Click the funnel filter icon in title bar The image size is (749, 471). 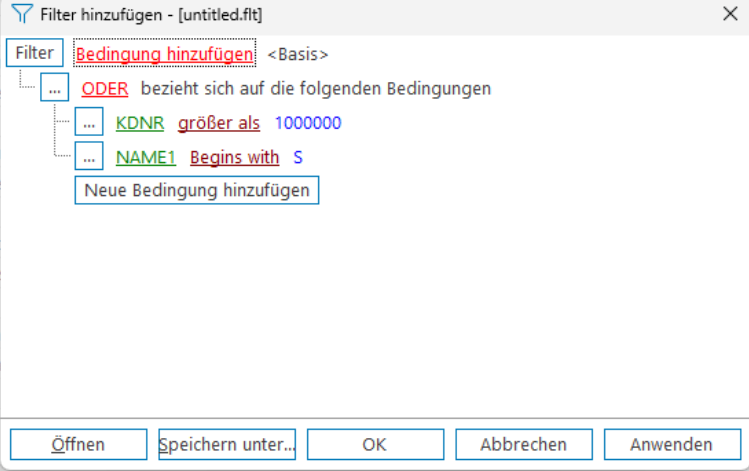tap(18, 15)
